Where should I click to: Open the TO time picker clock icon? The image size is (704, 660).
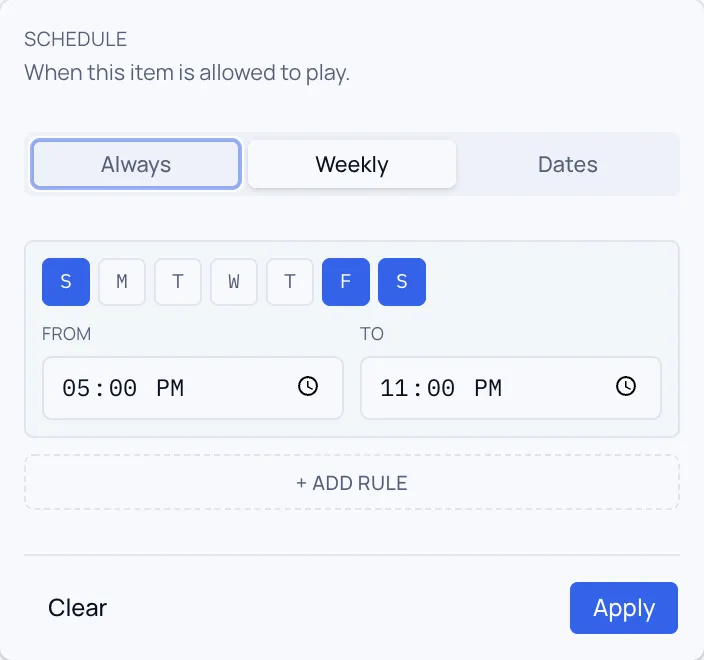[x=626, y=387]
